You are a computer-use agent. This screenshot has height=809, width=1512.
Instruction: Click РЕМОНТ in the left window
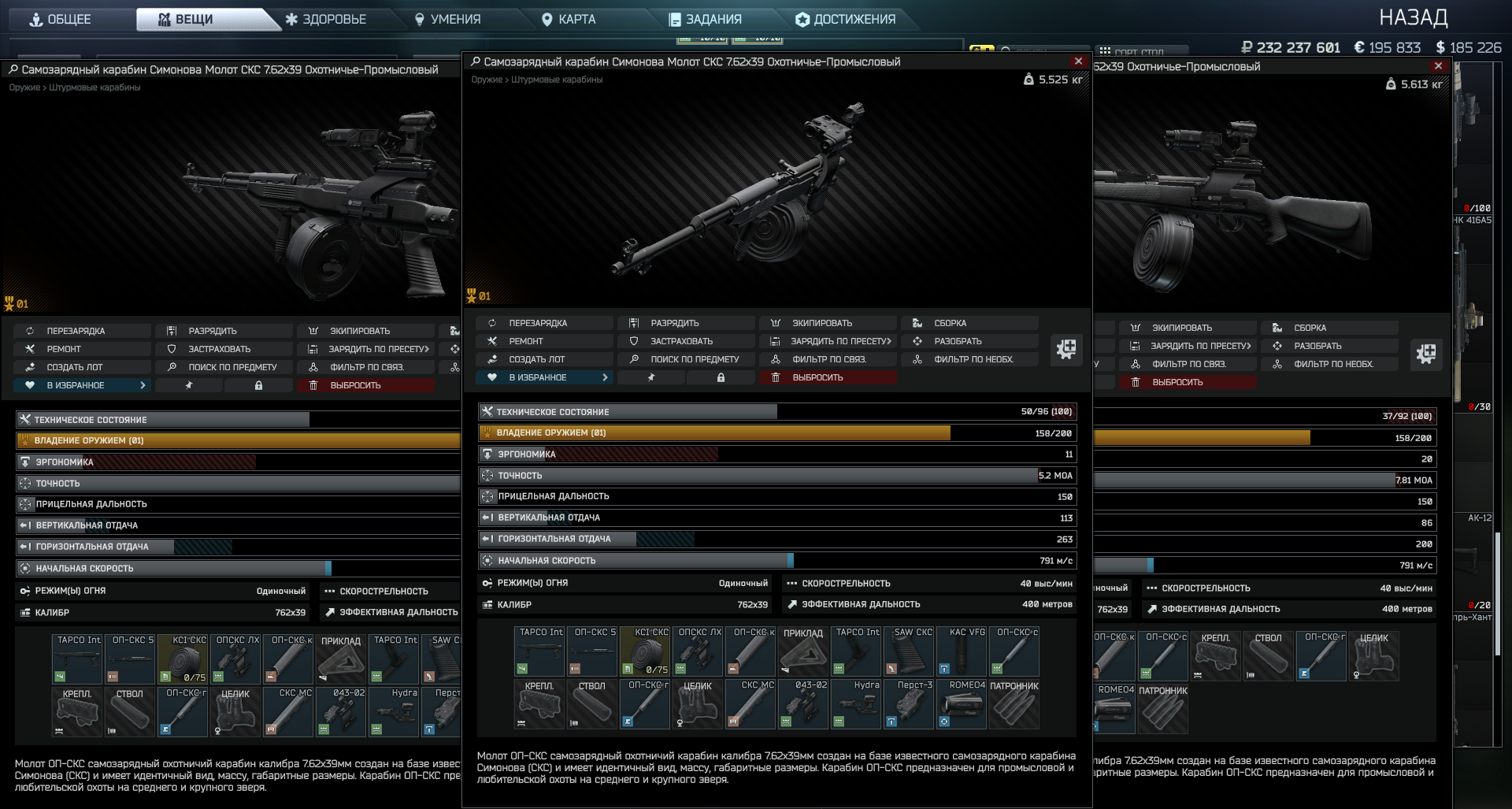(x=82, y=349)
